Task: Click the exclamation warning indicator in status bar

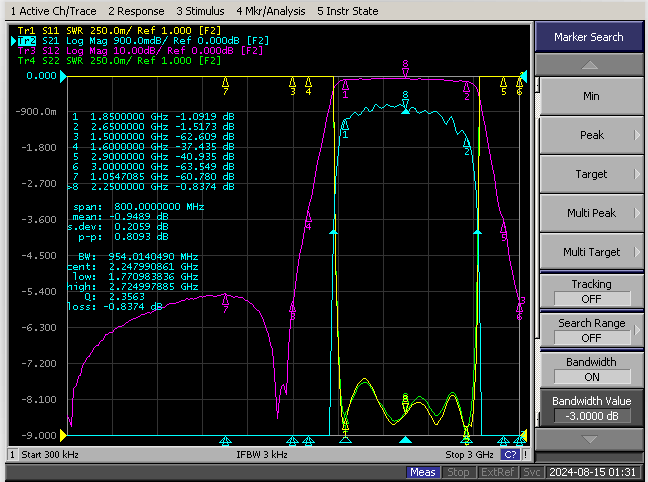Action: click(x=526, y=455)
